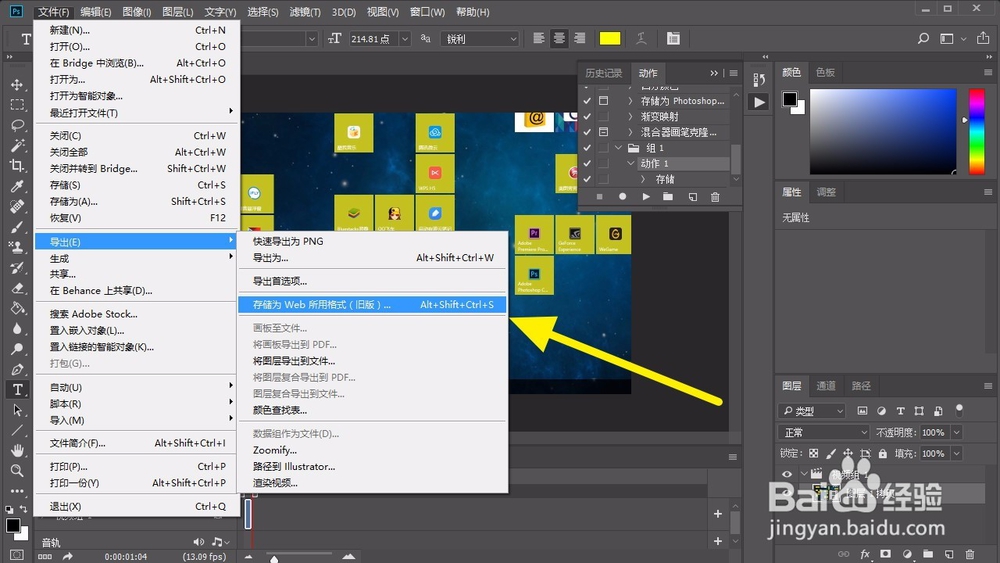Viewport: 1000px width, 563px height.
Task: Click the play selection button in Actions panel
Action: coord(646,197)
